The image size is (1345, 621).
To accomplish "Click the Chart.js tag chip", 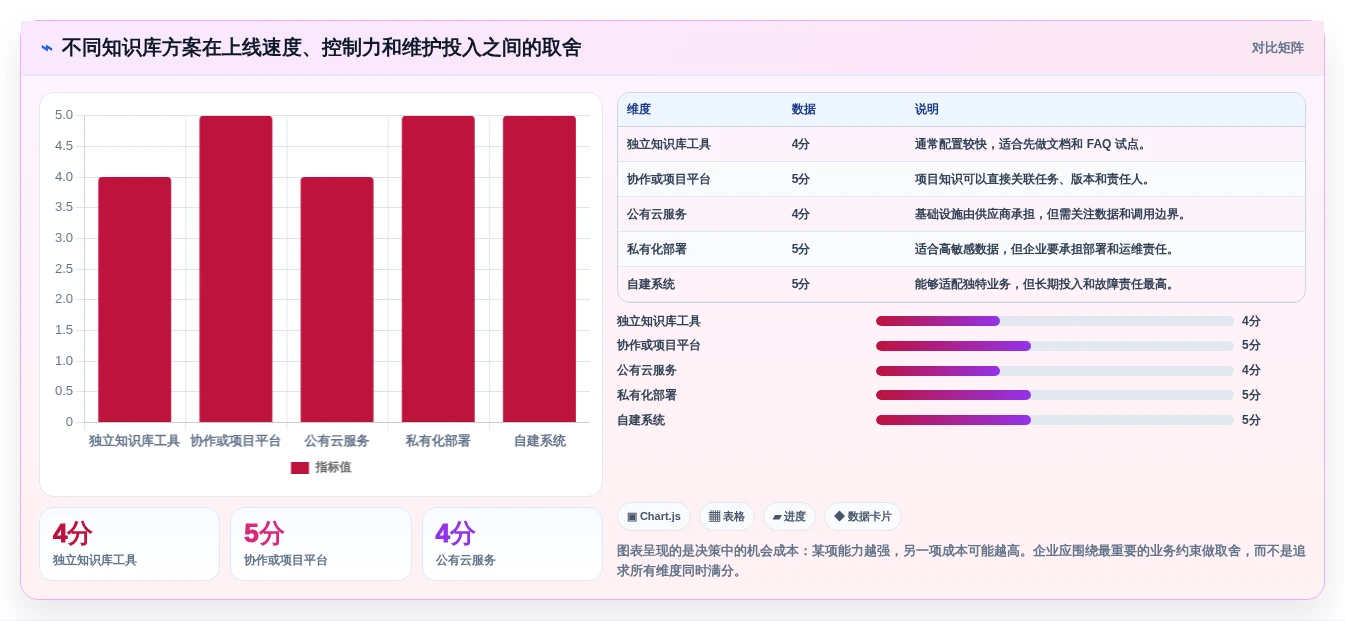I will [654, 517].
